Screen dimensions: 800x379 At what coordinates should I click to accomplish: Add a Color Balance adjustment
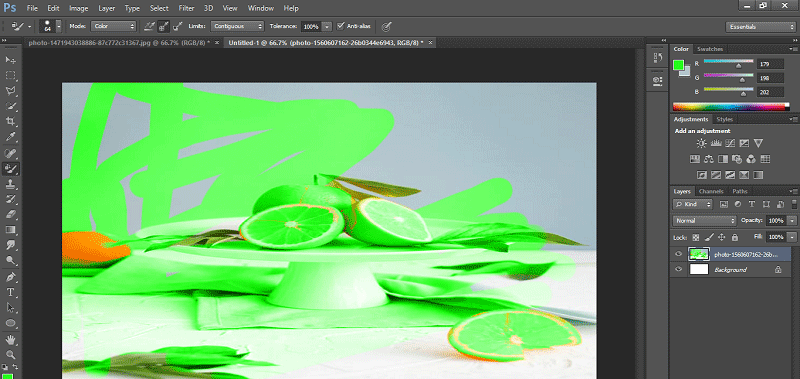tap(709, 159)
